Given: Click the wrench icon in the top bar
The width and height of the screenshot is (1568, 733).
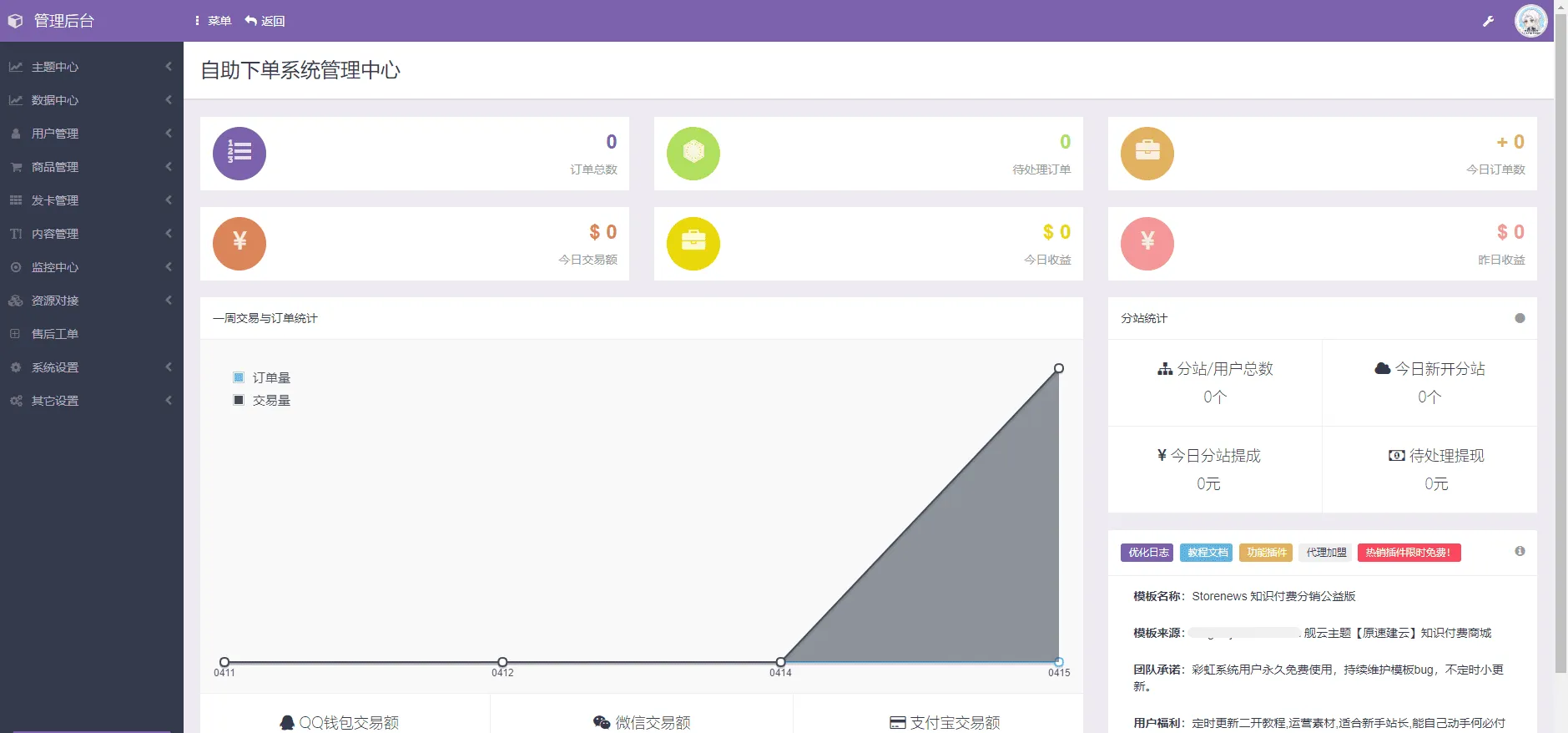Looking at the screenshot, I should 1488,21.
